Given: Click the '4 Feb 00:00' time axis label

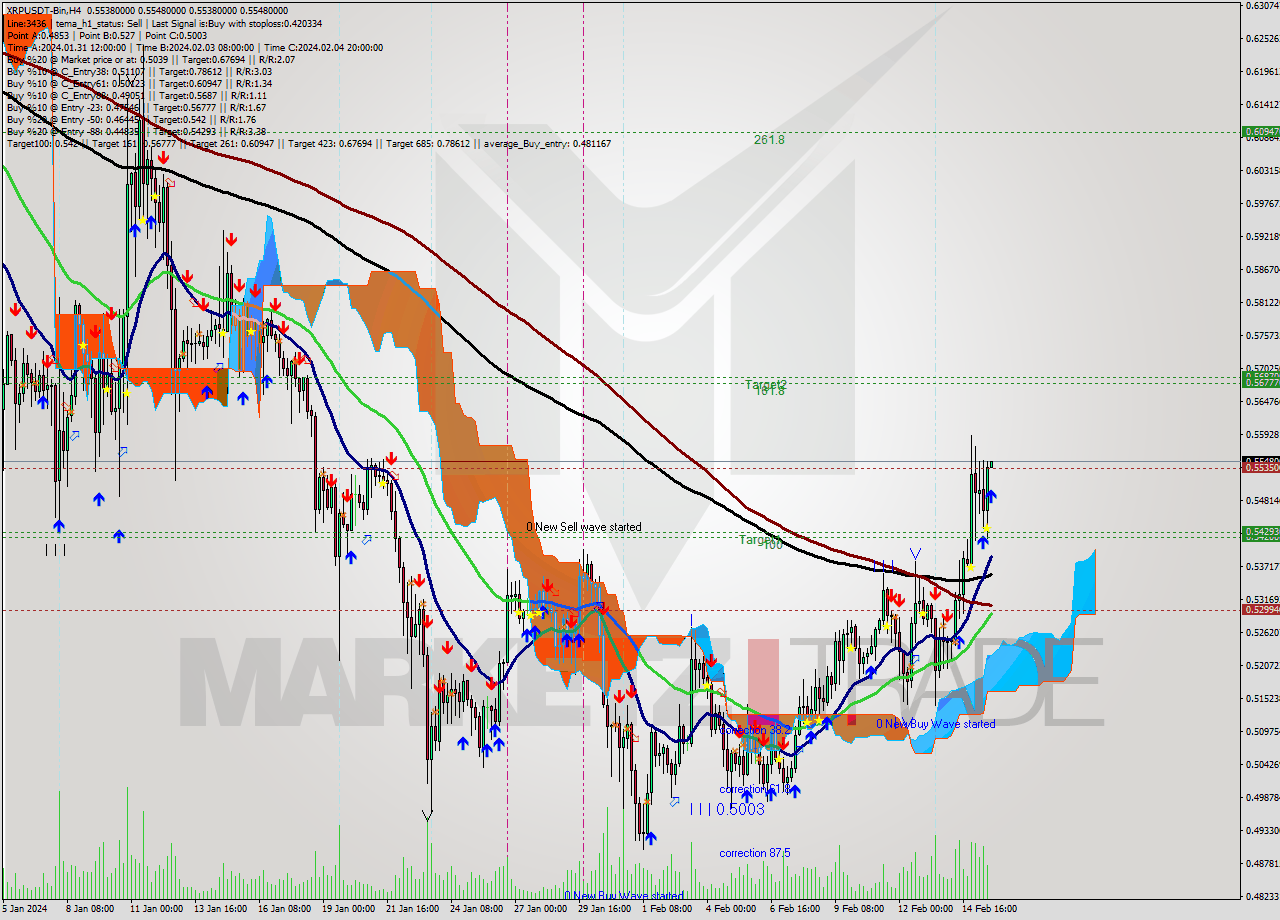Looking at the screenshot, I should click(730, 909).
